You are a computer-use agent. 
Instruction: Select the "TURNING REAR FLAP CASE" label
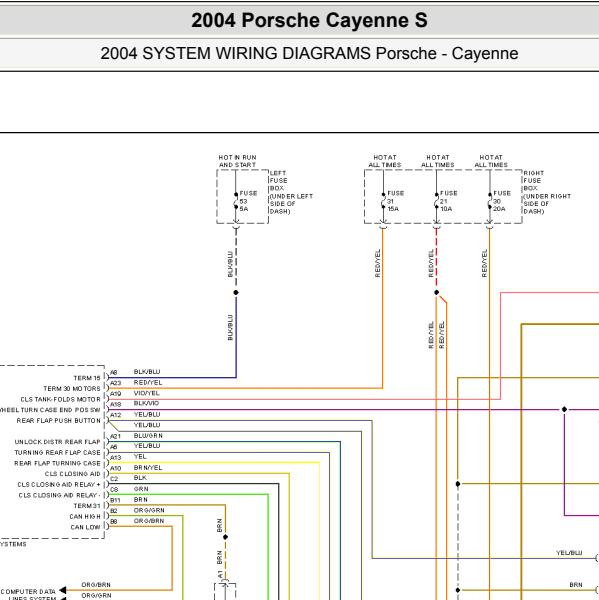57,453
